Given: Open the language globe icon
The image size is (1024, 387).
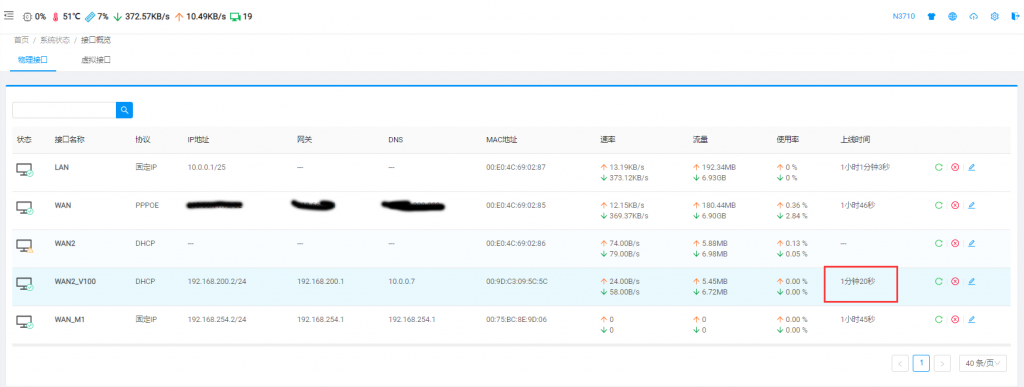Looking at the screenshot, I should [953, 16].
